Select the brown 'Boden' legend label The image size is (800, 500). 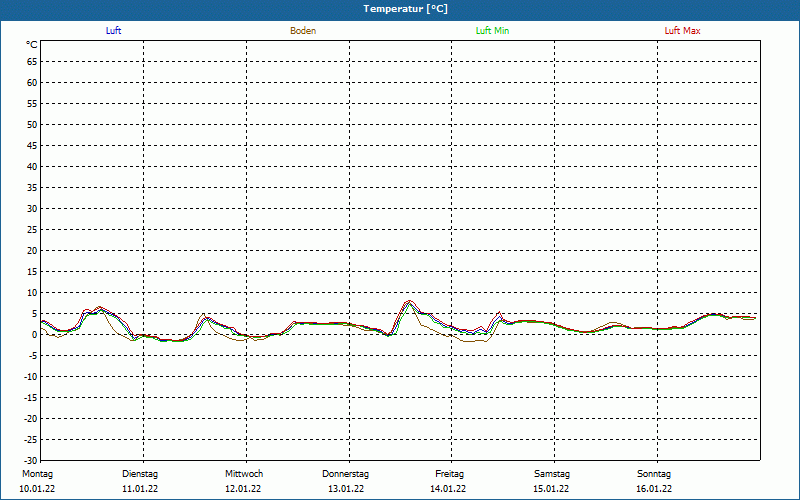click(x=303, y=31)
